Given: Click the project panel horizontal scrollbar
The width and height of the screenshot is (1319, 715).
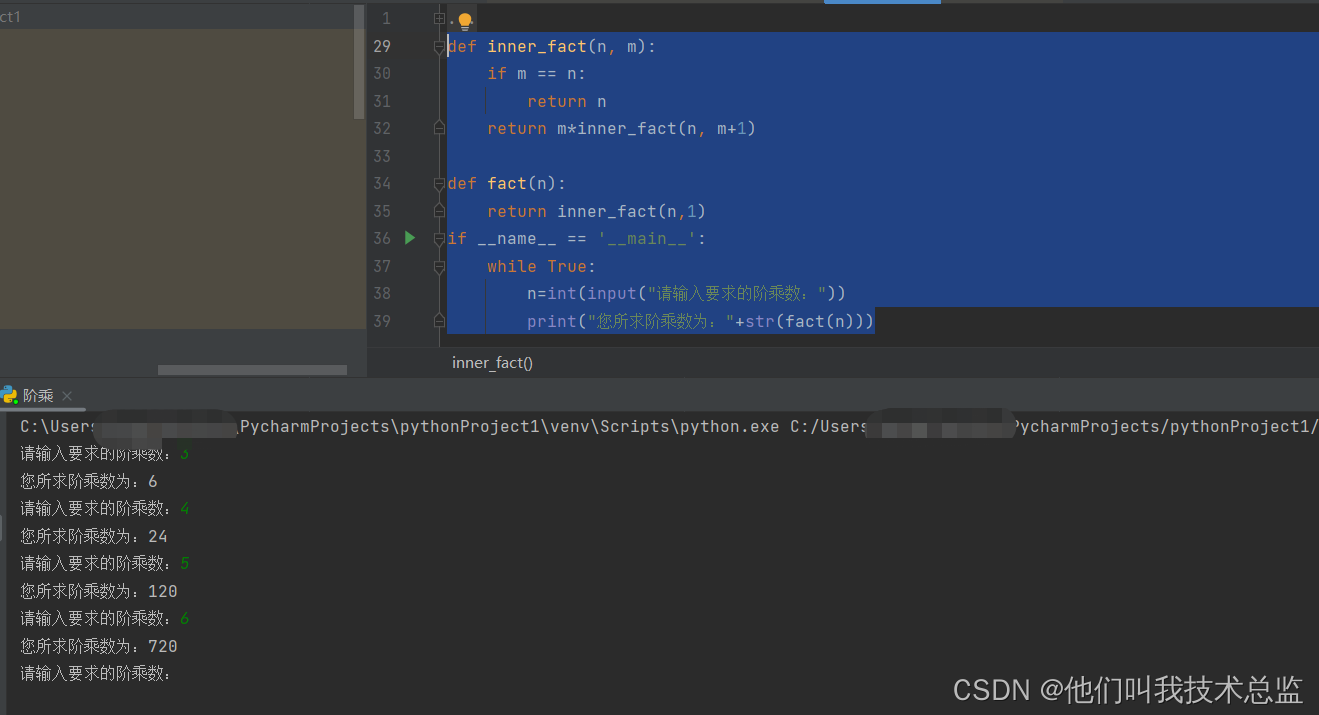Looking at the screenshot, I should [x=252, y=370].
